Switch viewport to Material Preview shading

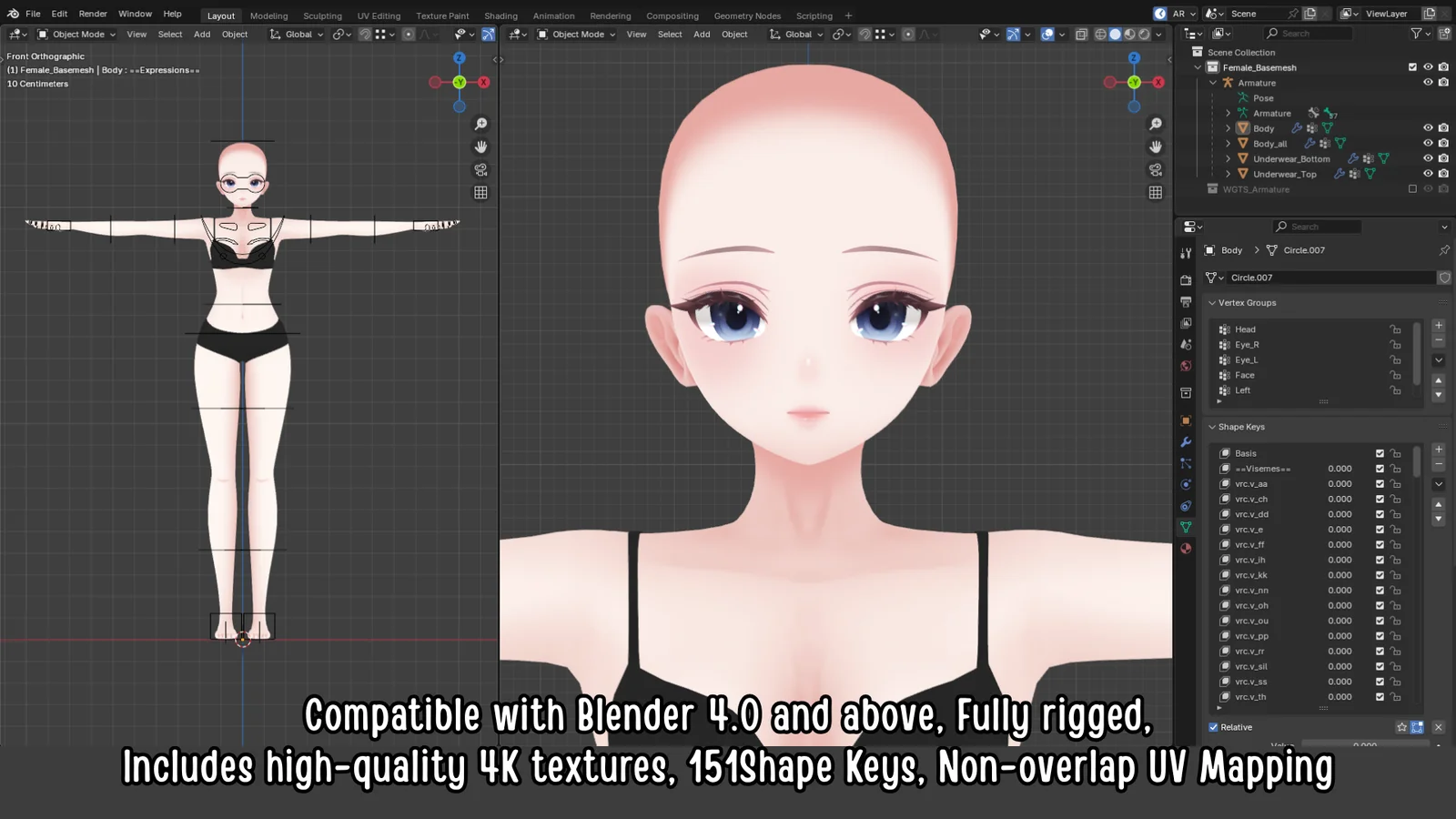tap(1129, 34)
